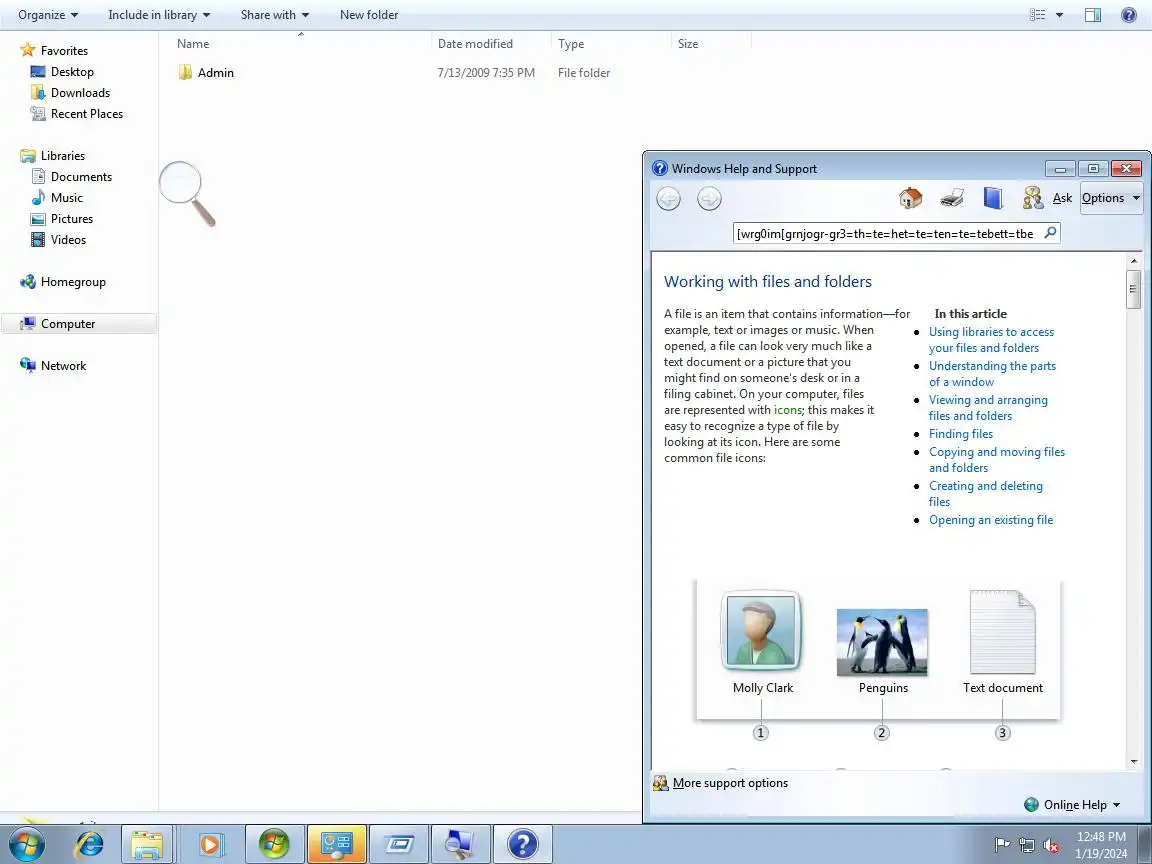Open Windows Media Player from taskbar
The width and height of the screenshot is (1152, 864).
coord(209,844)
